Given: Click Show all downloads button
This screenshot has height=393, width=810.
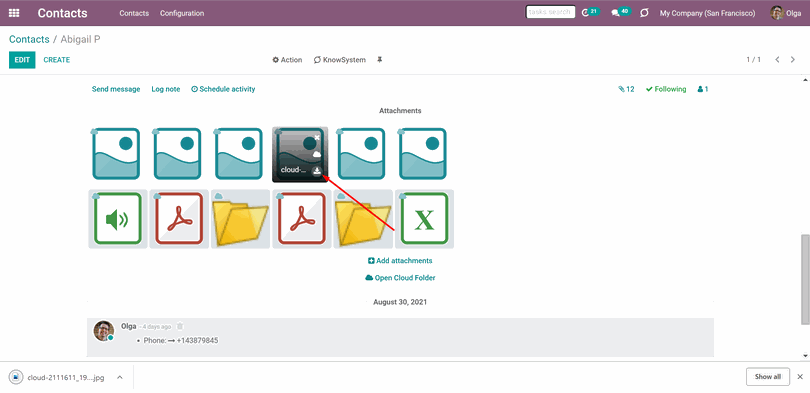Looking at the screenshot, I should coord(768,376).
